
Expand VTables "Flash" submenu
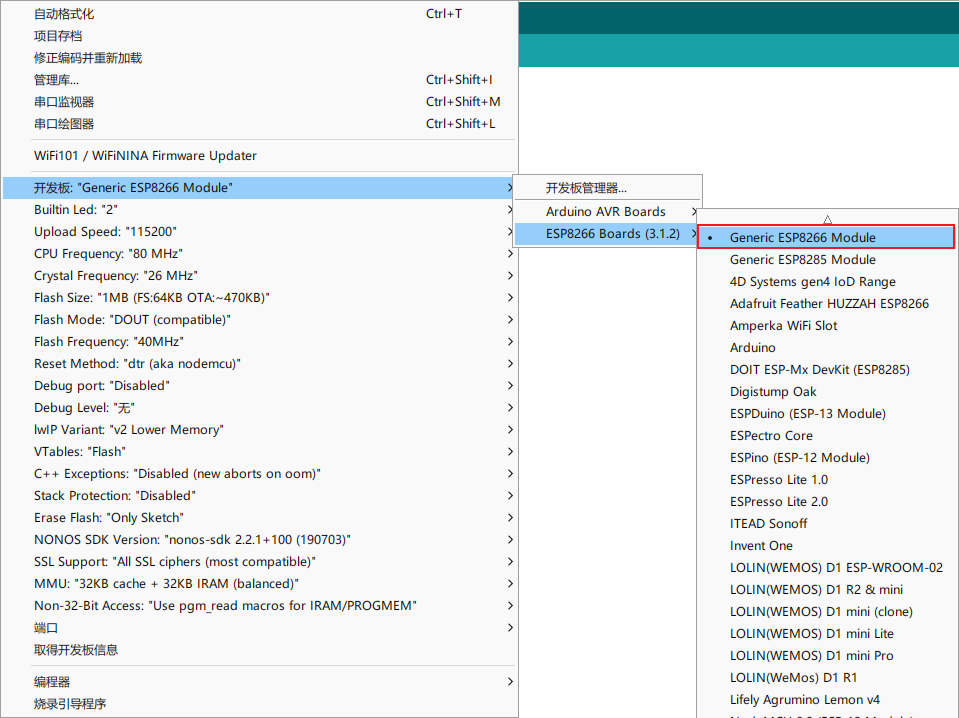click(260, 452)
